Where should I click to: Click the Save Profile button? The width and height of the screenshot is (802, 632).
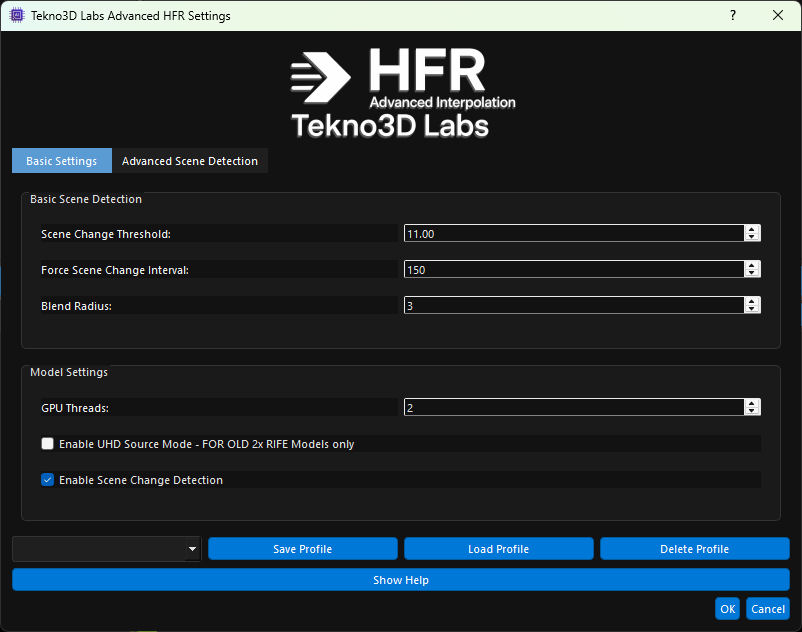(x=303, y=549)
